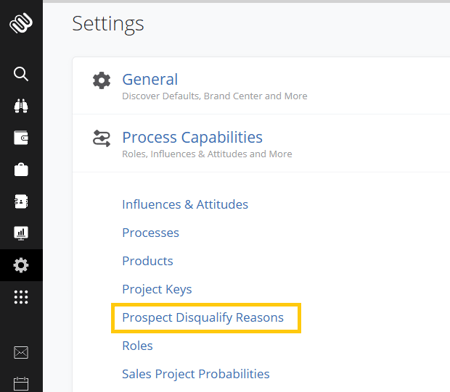Open the calendar icon in the sidebar
450x392 pixels.
point(21,384)
